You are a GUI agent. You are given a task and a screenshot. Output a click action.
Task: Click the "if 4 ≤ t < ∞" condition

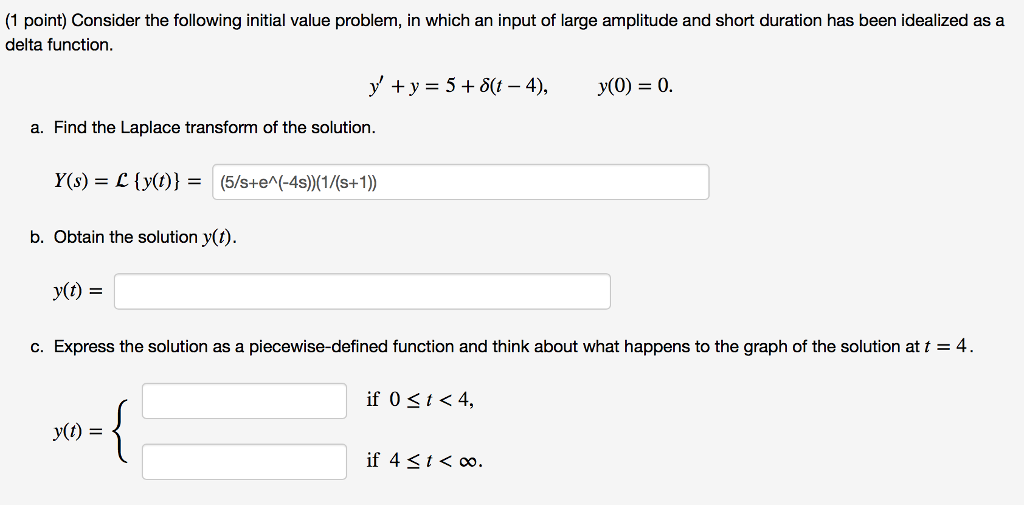[425, 461]
